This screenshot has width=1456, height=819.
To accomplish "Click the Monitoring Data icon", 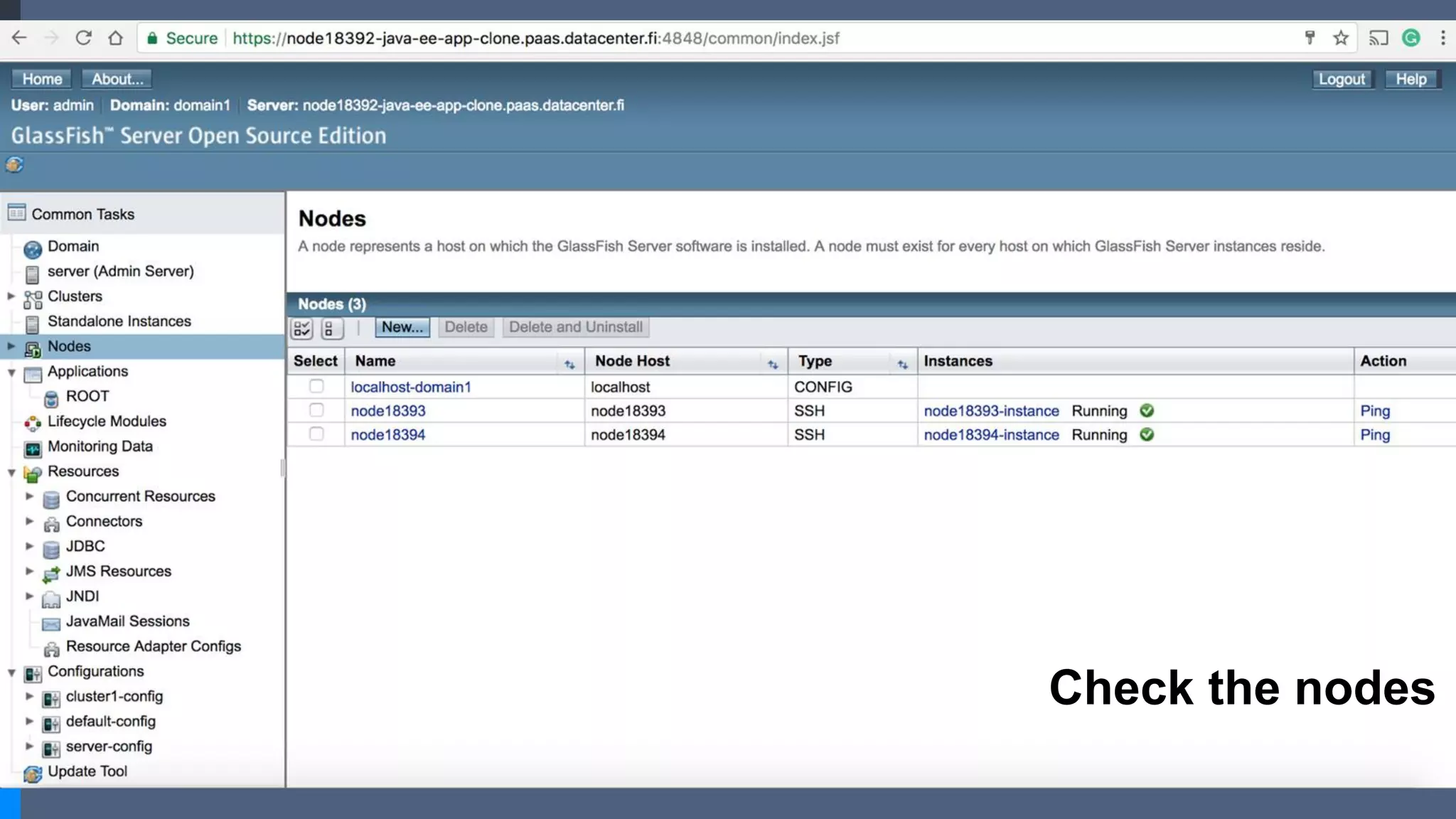I will click(33, 449).
